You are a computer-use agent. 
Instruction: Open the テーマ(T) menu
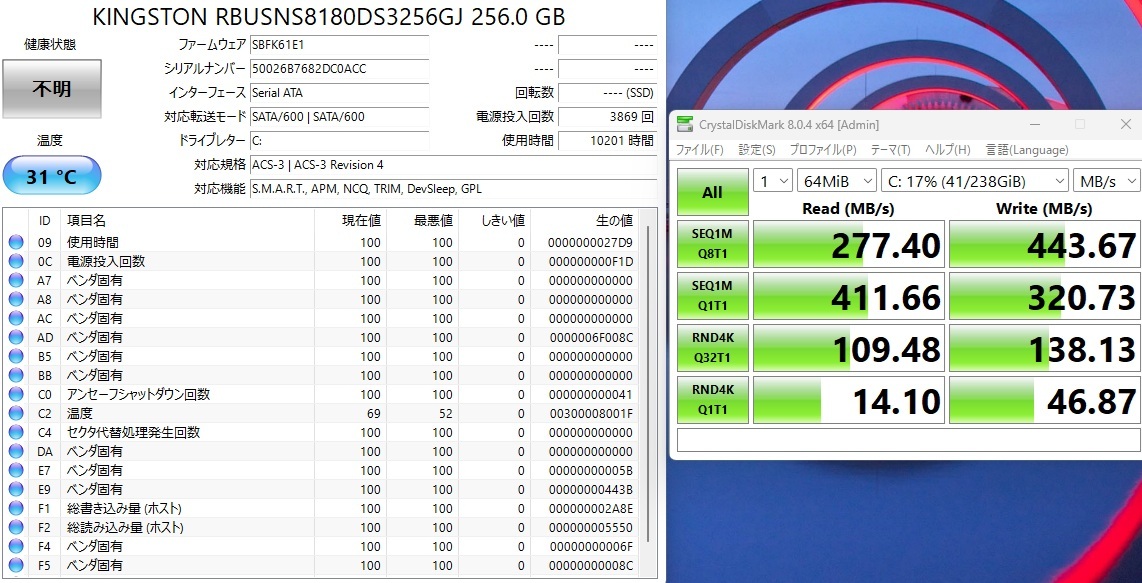pos(891,150)
